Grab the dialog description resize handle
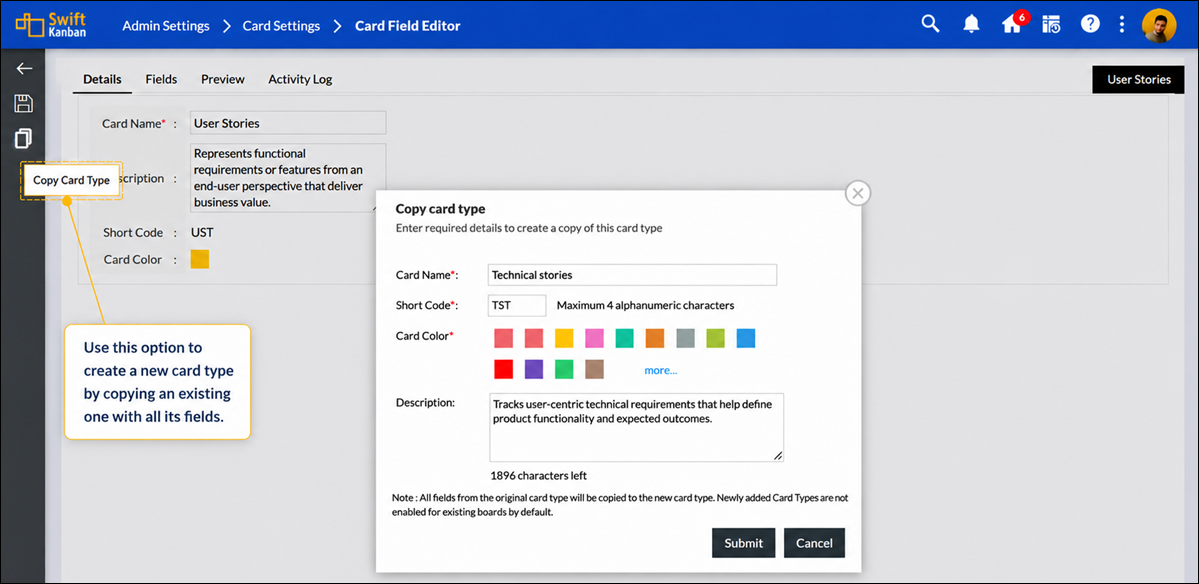This screenshot has height=584, width=1199. [778, 456]
